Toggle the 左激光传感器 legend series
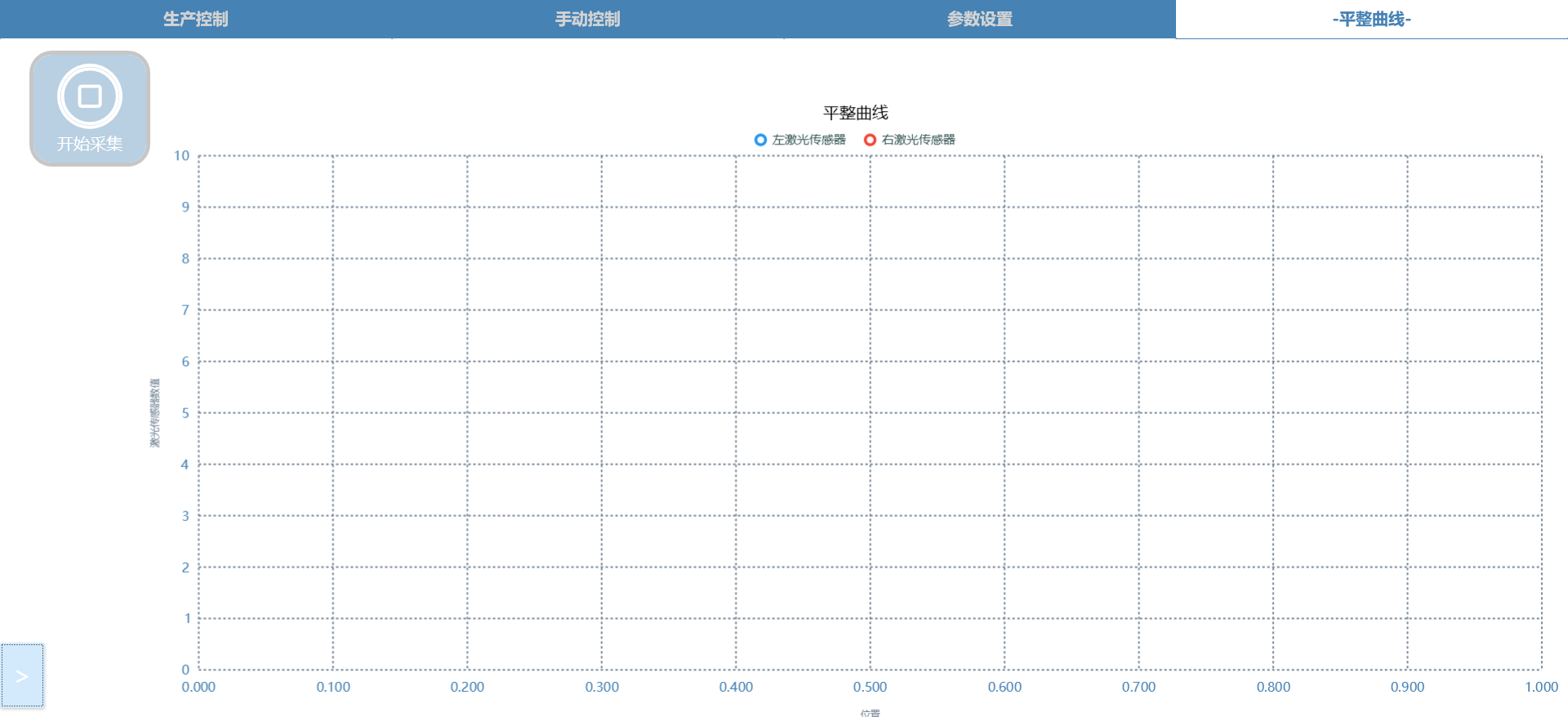The height and width of the screenshot is (717, 1568). 800,140
